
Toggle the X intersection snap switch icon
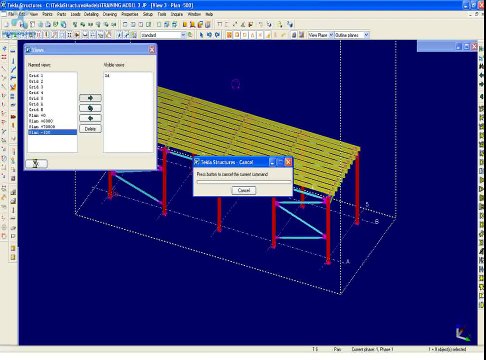click(x=260, y=35)
